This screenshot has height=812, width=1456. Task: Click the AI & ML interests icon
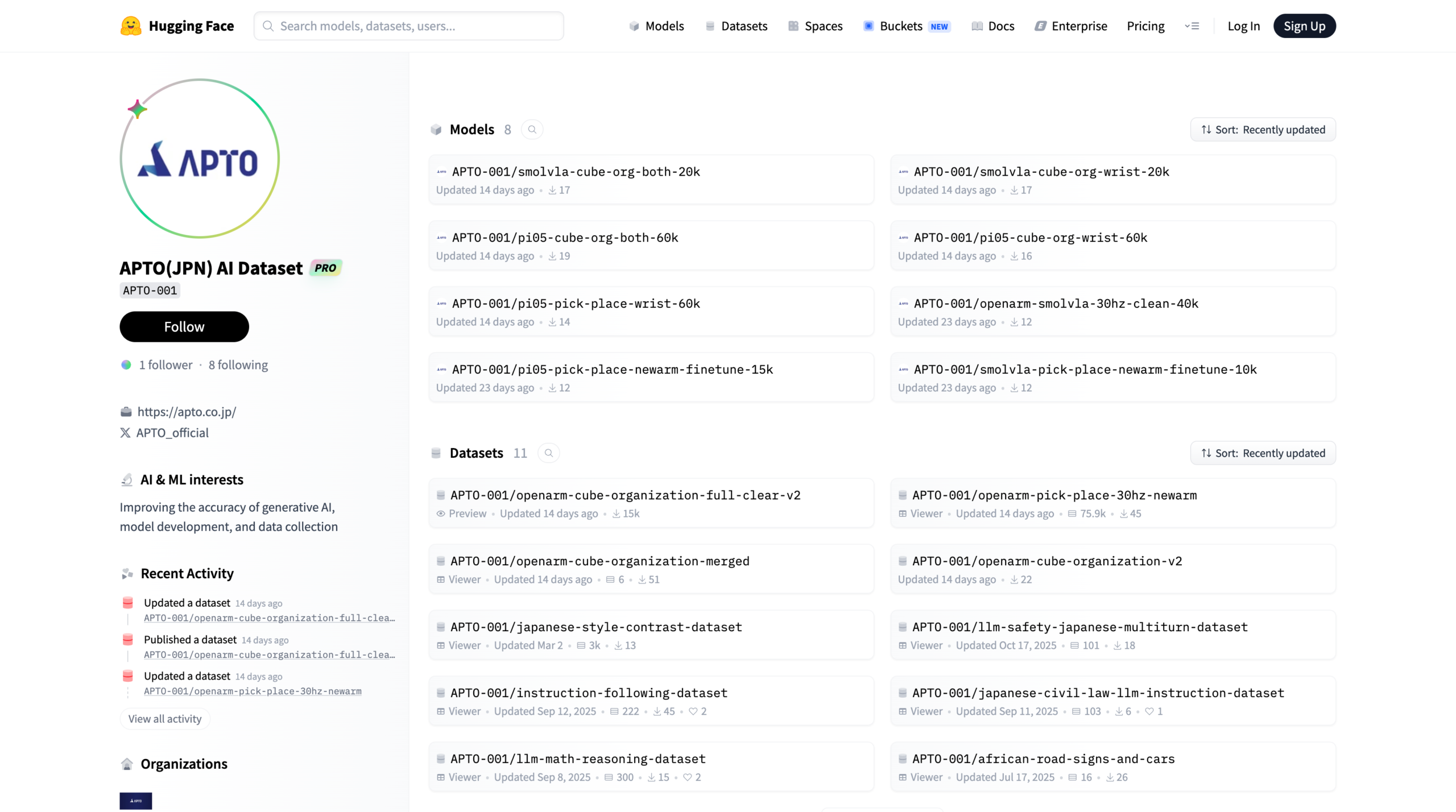(x=127, y=480)
